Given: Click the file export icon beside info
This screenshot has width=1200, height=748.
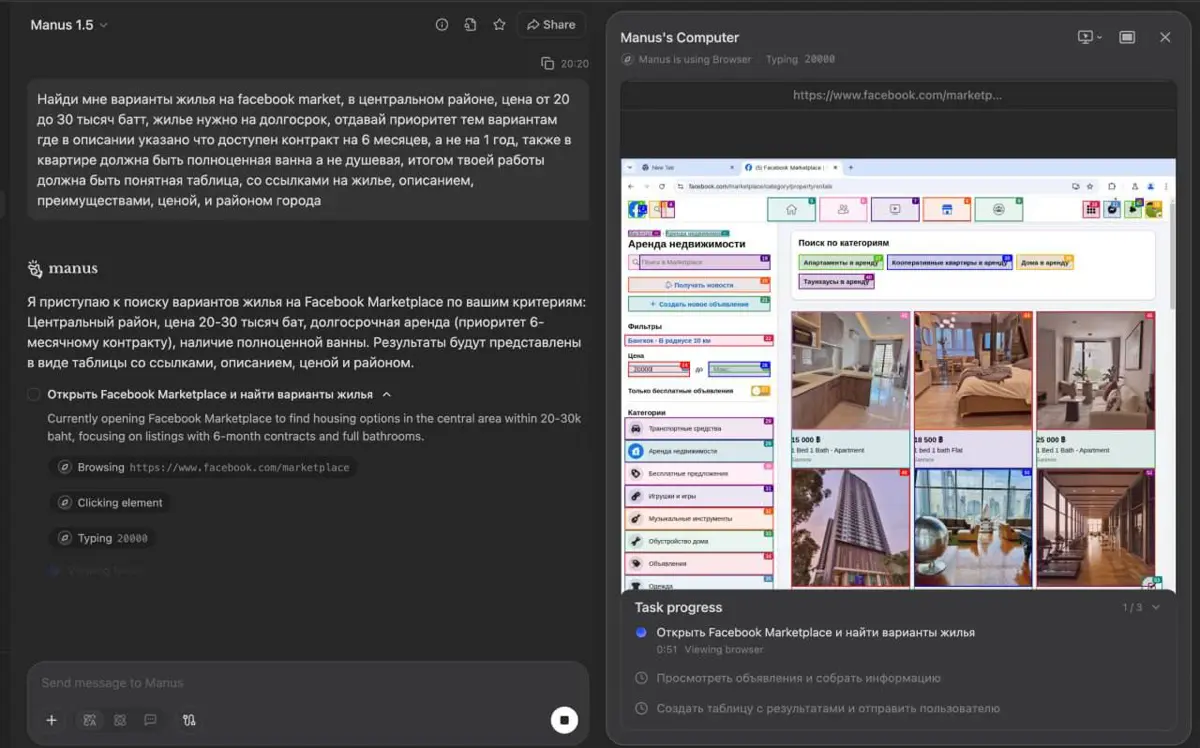Looking at the screenshot, I should point(470,25).
